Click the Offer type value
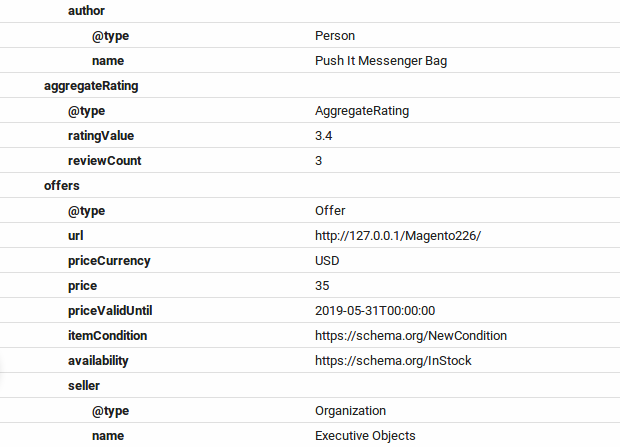Viewport: 620px width, 447px height. pyautogui.click(x=330, y=210)
